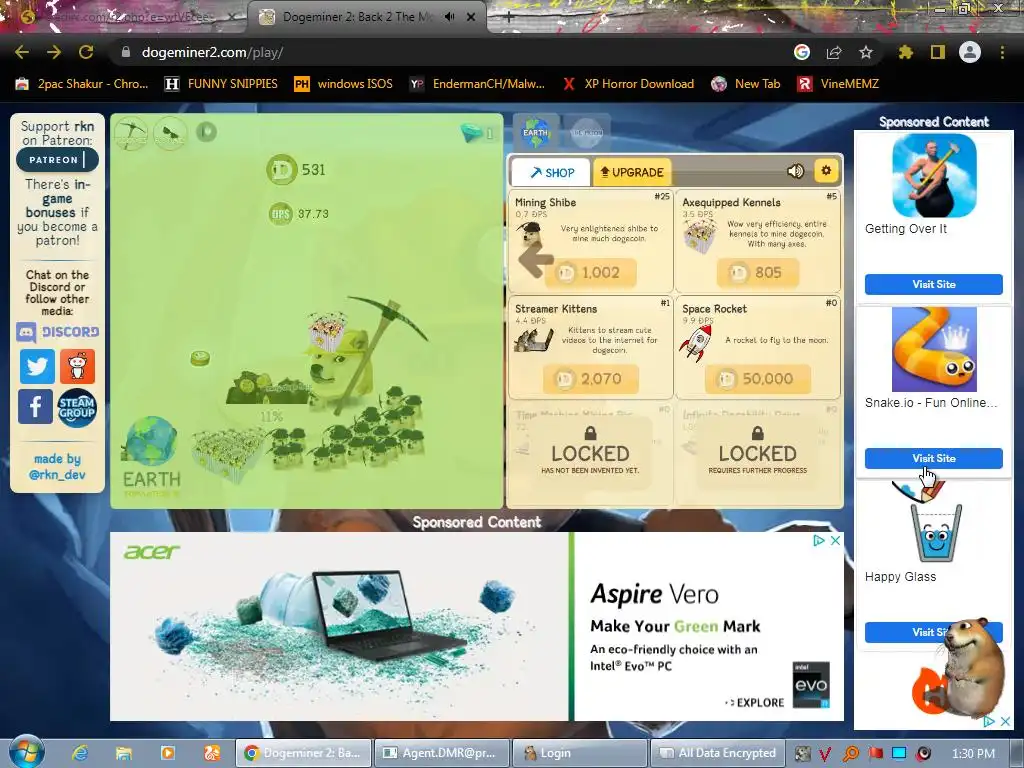Go back with browser back arrow
The image size is (1024, 768).
pyautogui.click(x=22, y=52)
